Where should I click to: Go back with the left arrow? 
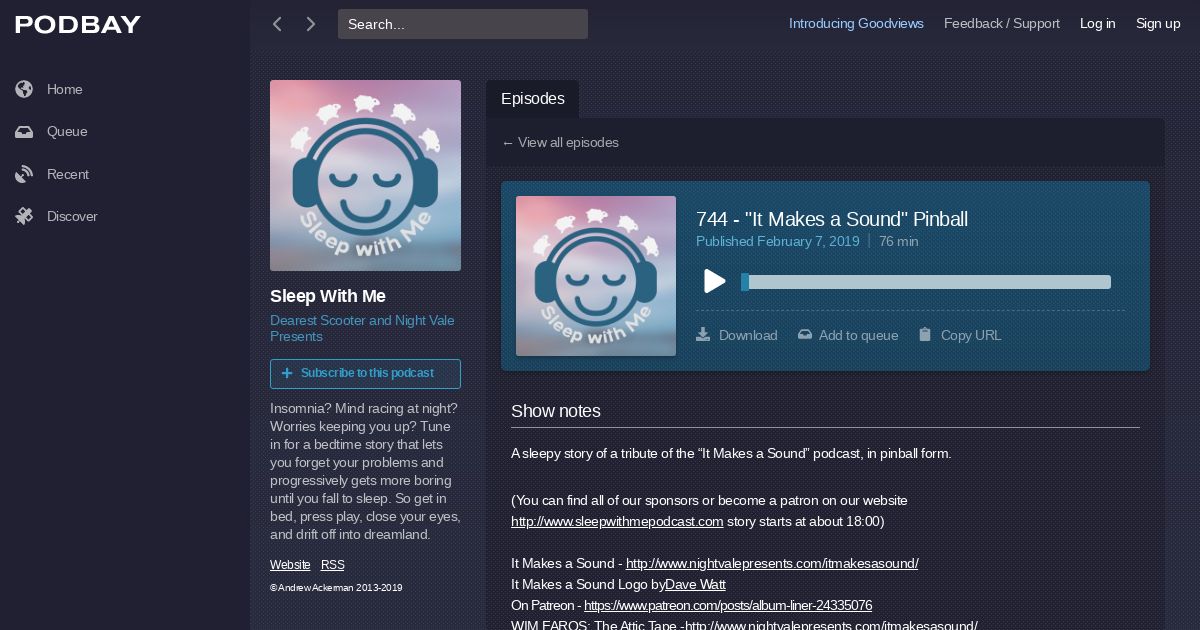click(277, 24)
